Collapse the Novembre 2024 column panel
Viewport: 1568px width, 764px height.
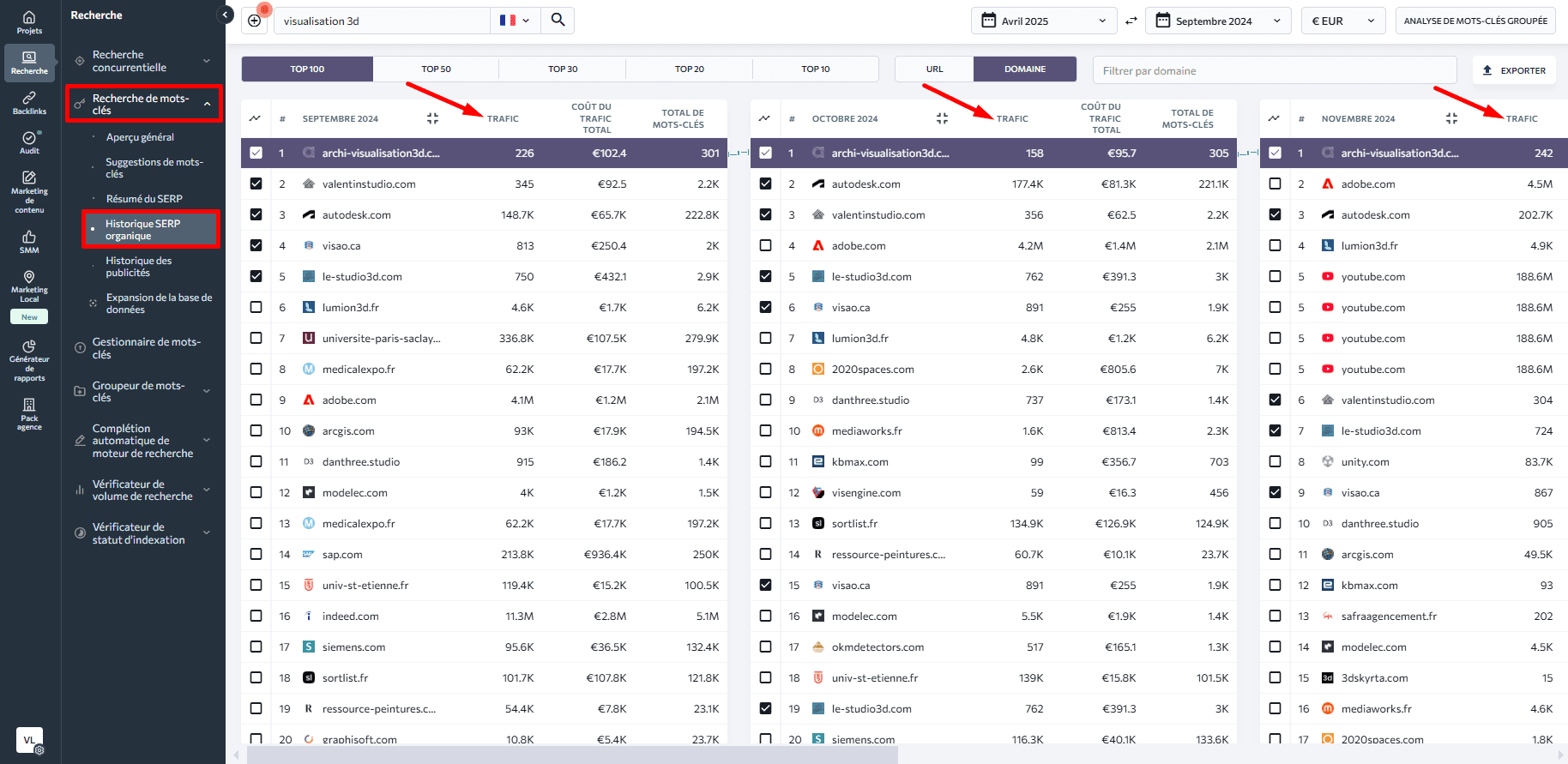click(1451, 118)
